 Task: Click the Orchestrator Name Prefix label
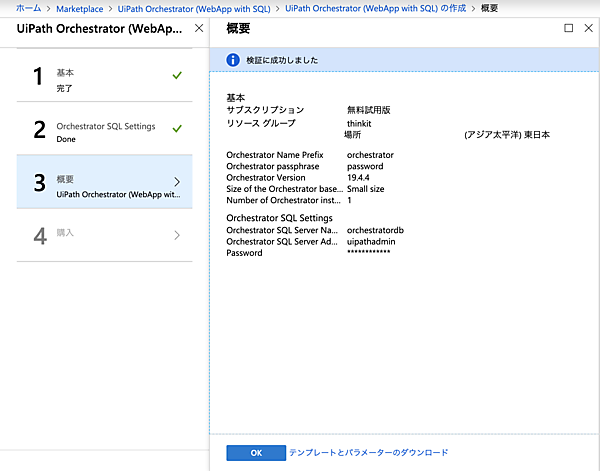pos(275,155)
